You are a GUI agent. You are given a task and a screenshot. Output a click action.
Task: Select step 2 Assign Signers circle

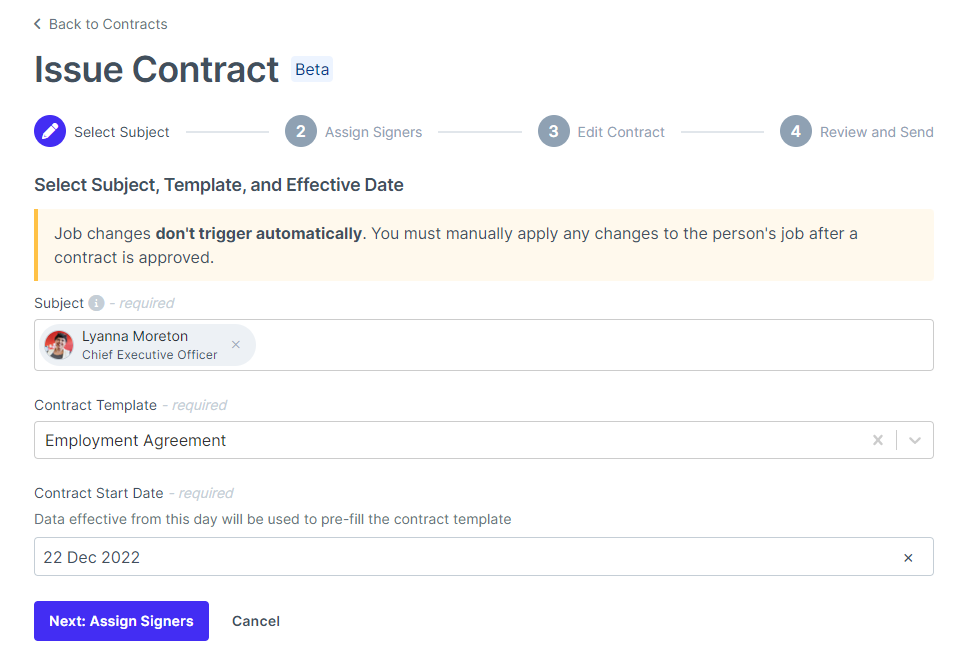coord(301,131)
